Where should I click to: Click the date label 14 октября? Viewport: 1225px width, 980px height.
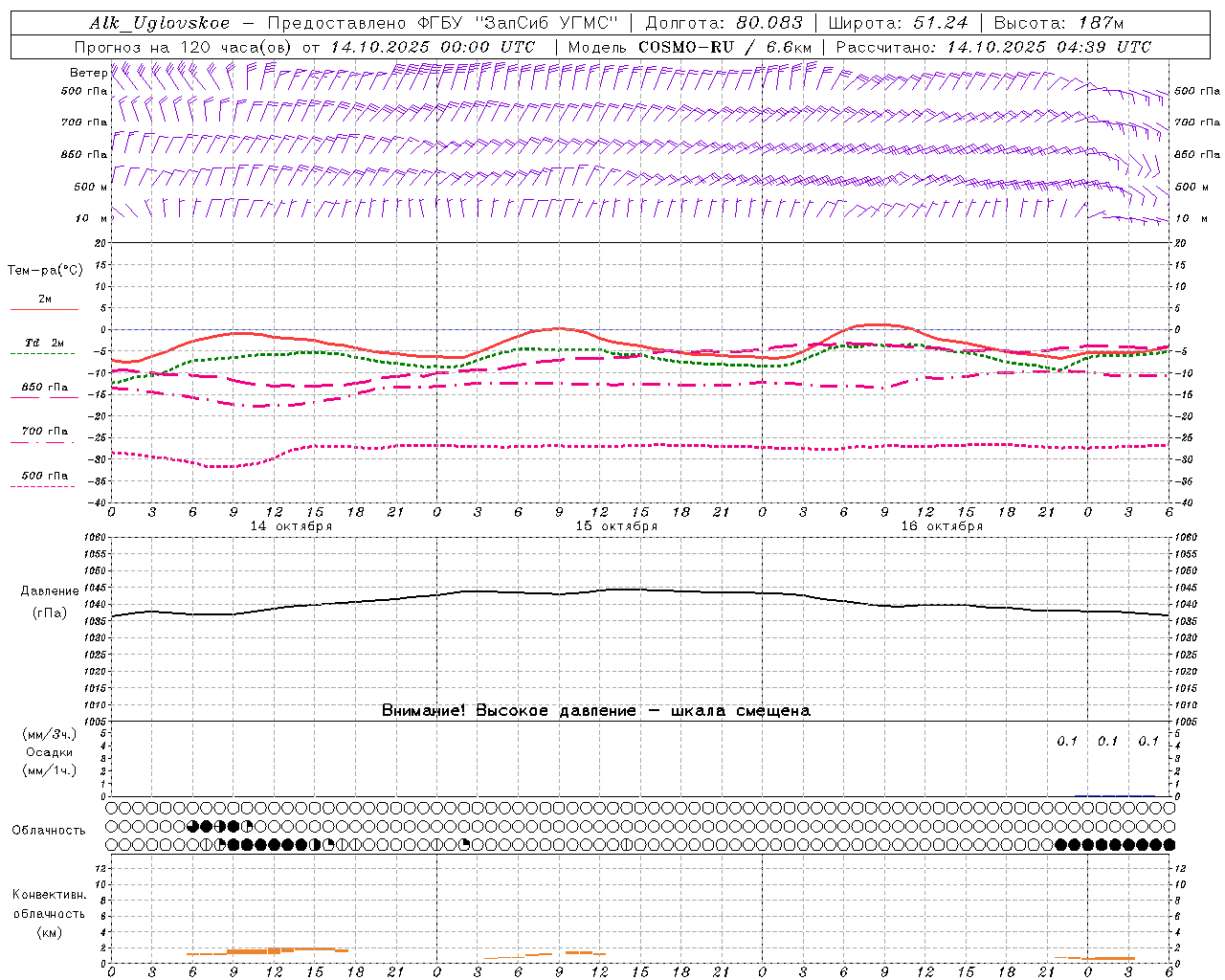click(x=292, y=526)
